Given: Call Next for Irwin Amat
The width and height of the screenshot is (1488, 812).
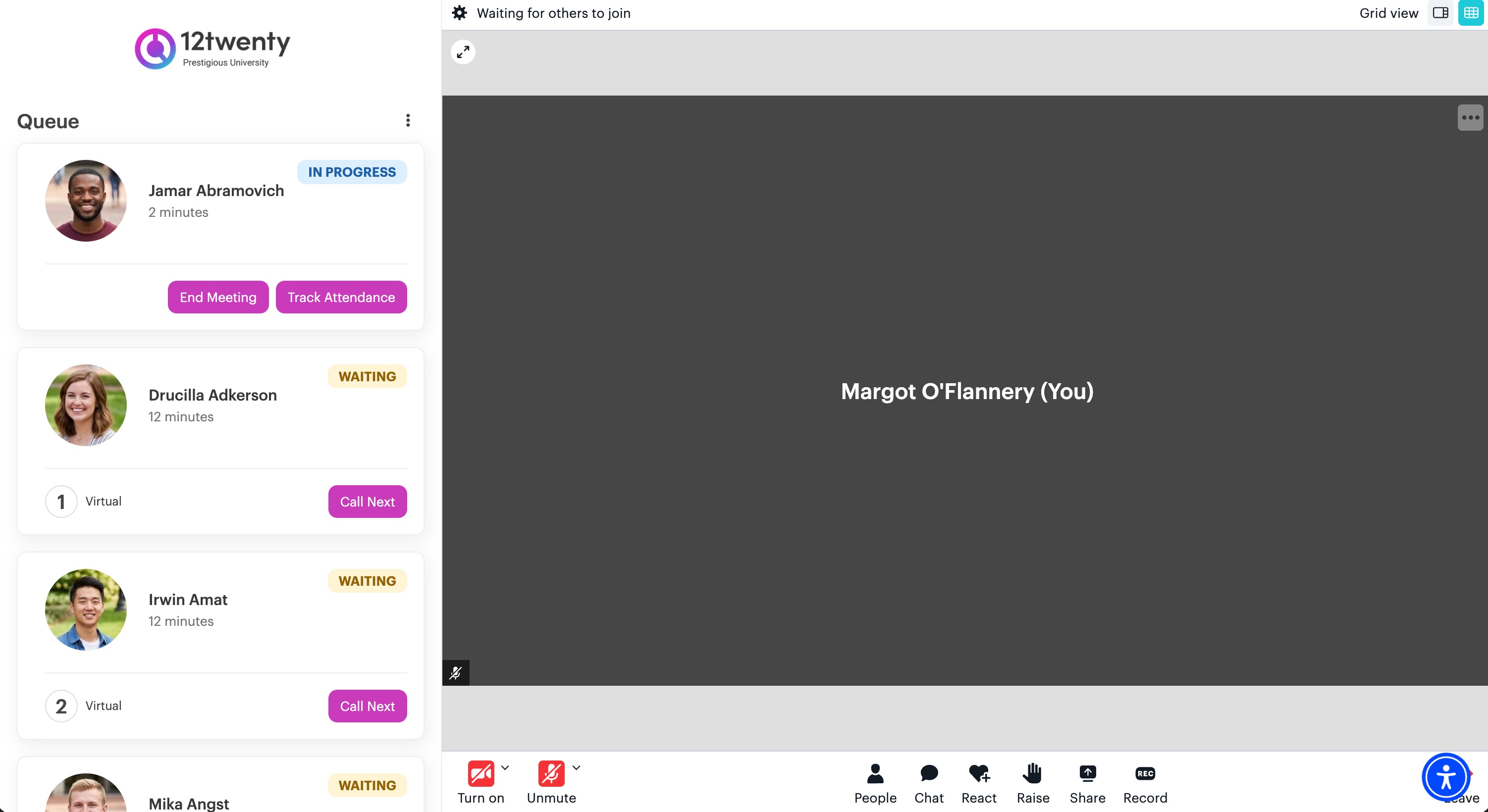Looking at the screenshot, I should 368,706.
